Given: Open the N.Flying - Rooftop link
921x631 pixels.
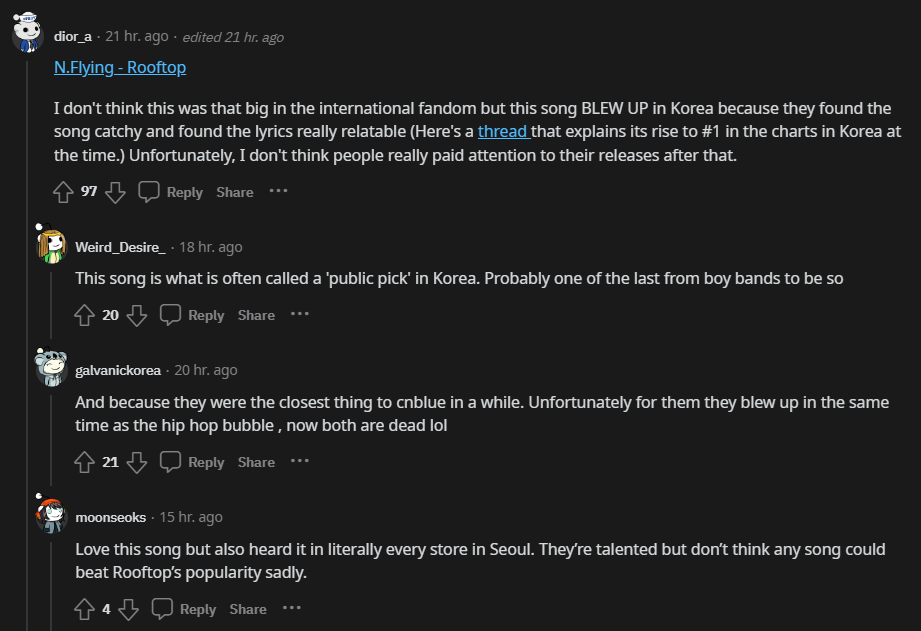Looking at the screenshot, I should 120,67.
